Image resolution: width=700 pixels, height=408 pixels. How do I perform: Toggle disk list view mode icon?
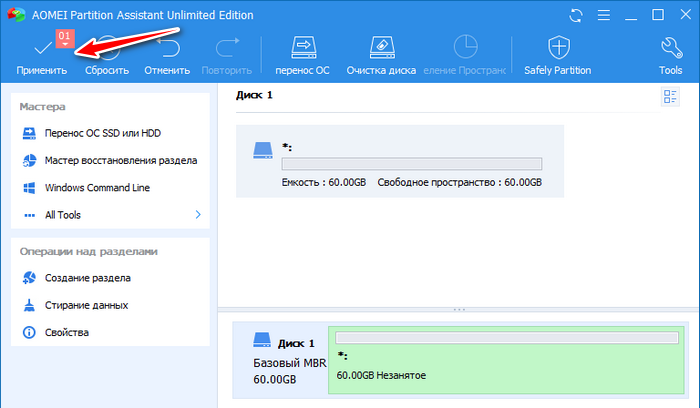[670, 96]
